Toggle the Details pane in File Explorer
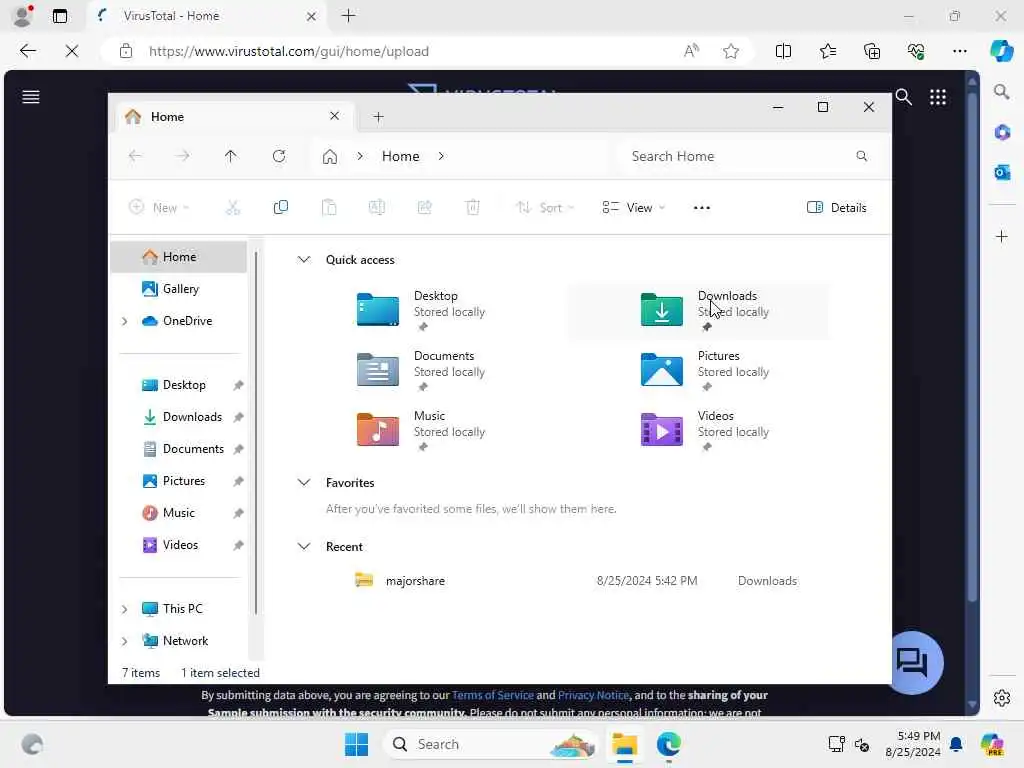The image size is (1024, 768). click(x=837, y=208)
